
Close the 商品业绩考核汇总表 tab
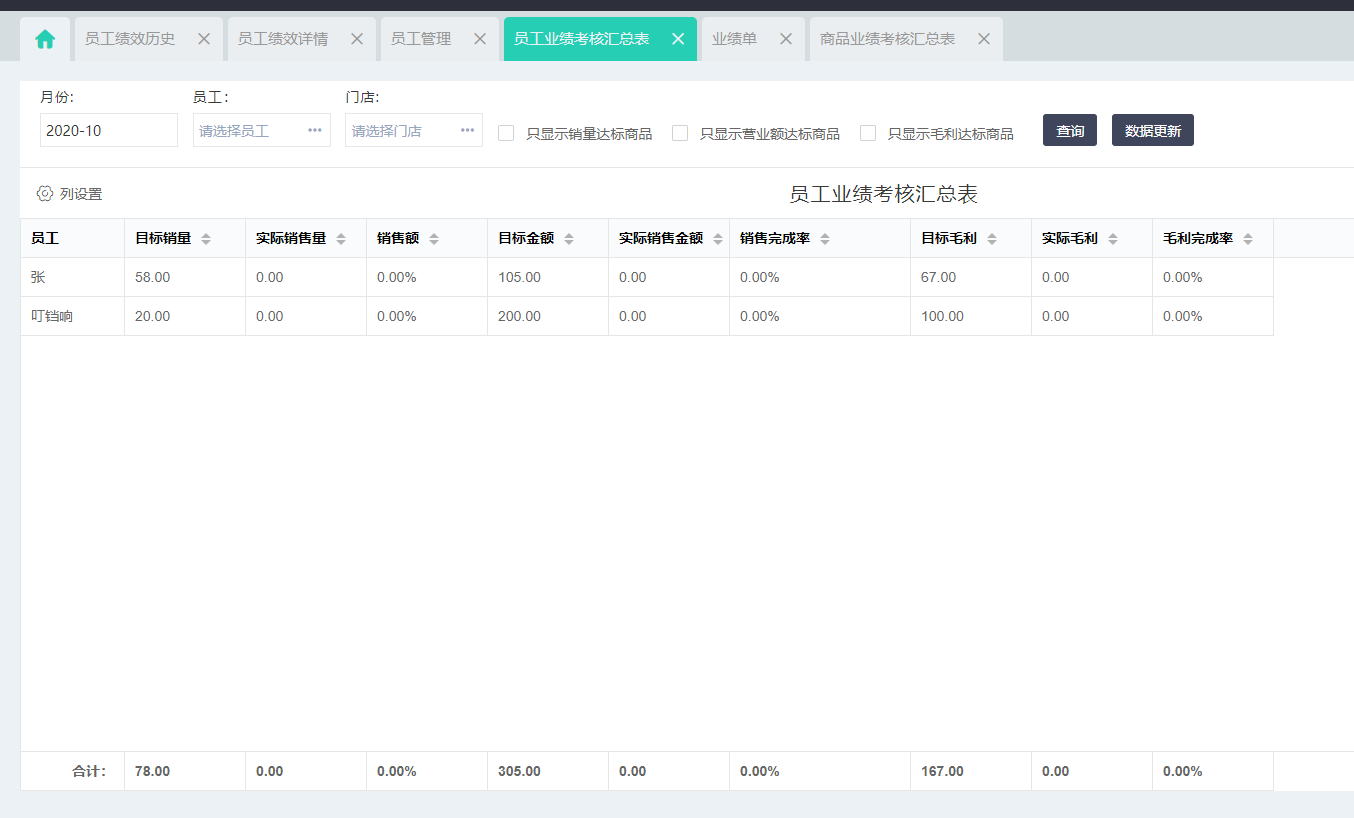point(984,39)
